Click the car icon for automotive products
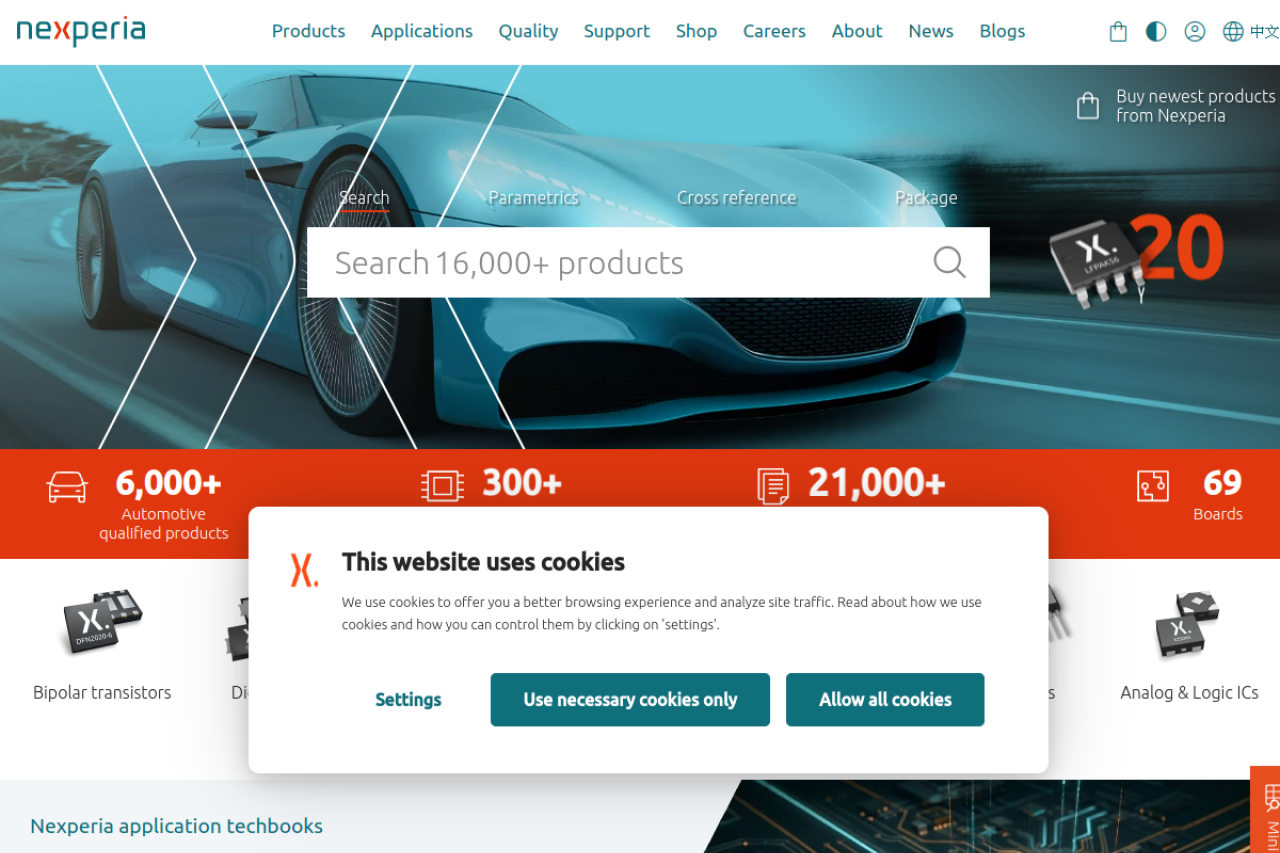Image resolution: width=1280 pixels, height=853 pixels. (67, 486)
